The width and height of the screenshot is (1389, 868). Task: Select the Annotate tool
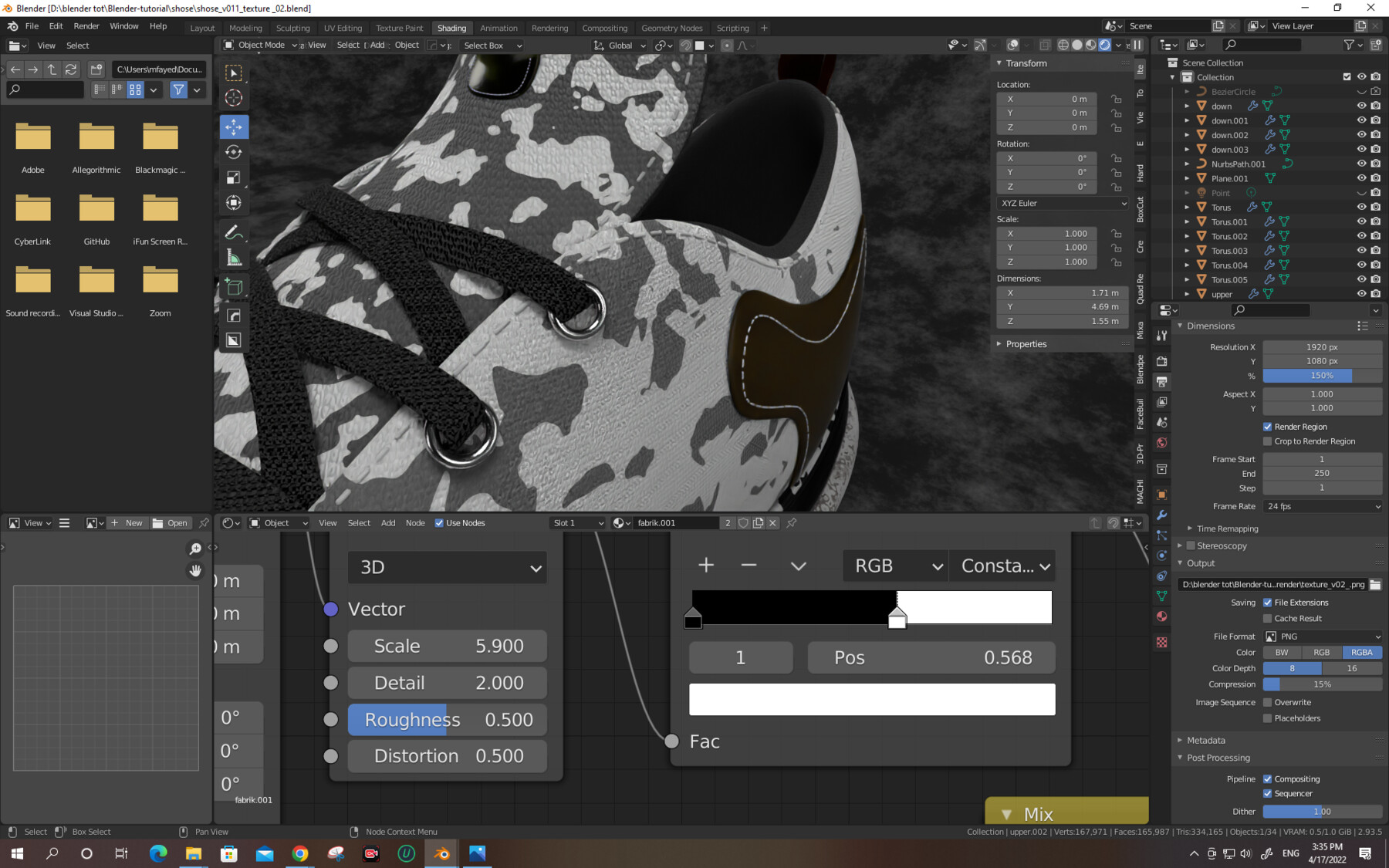pos(234,231)
